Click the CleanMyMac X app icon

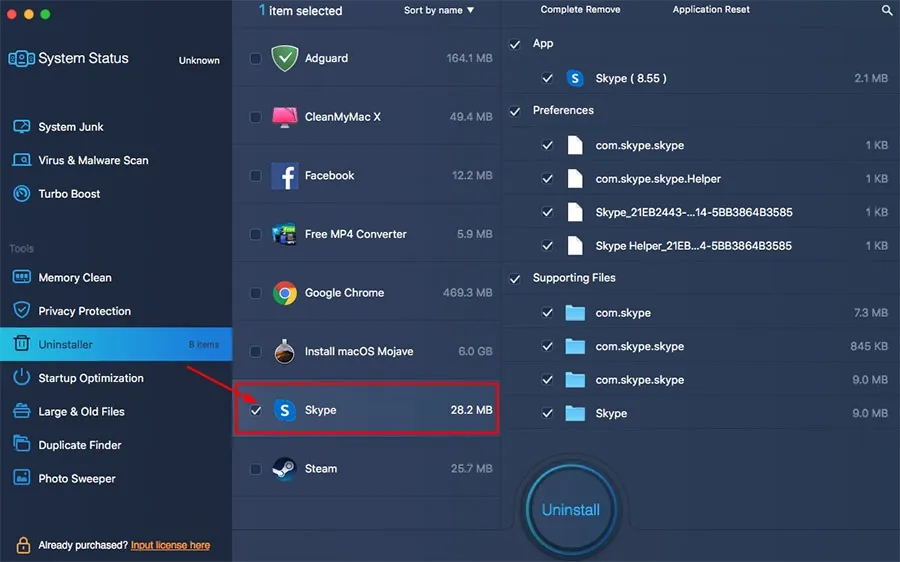click(285, 117)
